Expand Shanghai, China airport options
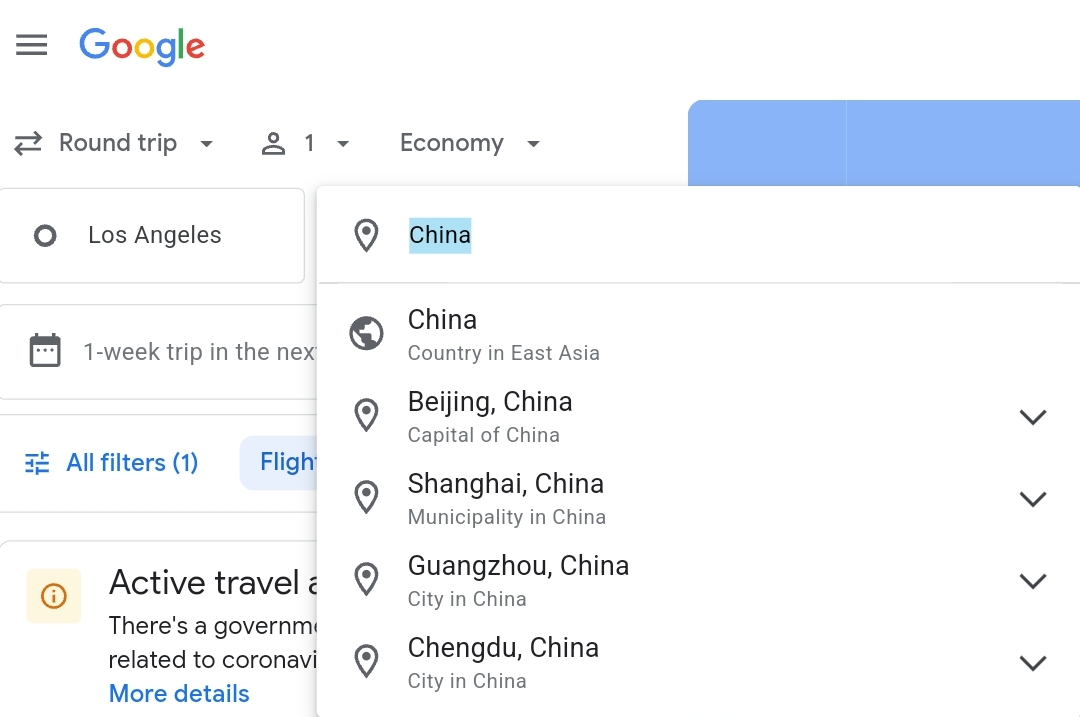Image resolution: width=1080 pixels, height=717 pixels. pos(1033,499)
